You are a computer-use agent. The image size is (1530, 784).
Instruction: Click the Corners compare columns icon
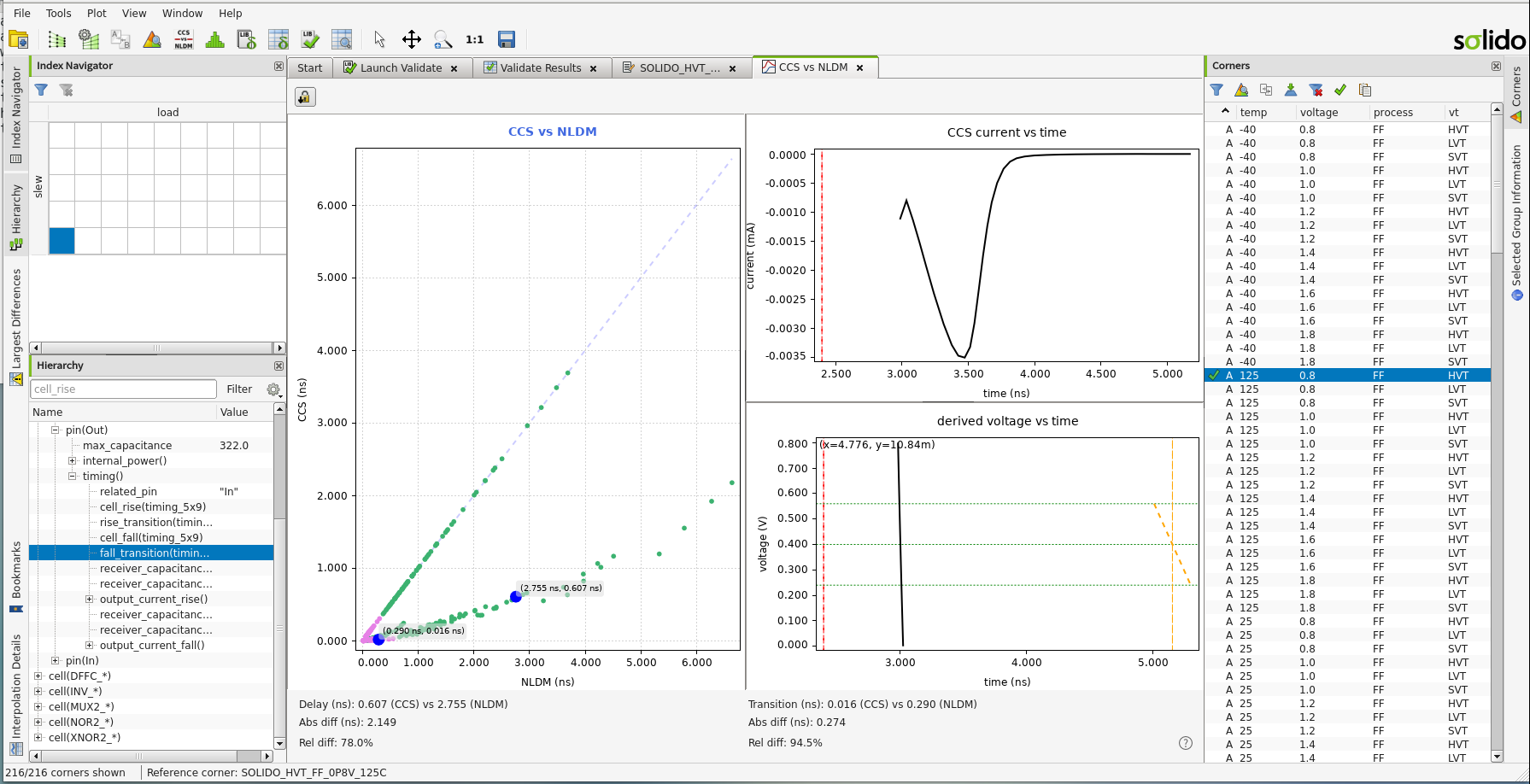click(1266, 90)
